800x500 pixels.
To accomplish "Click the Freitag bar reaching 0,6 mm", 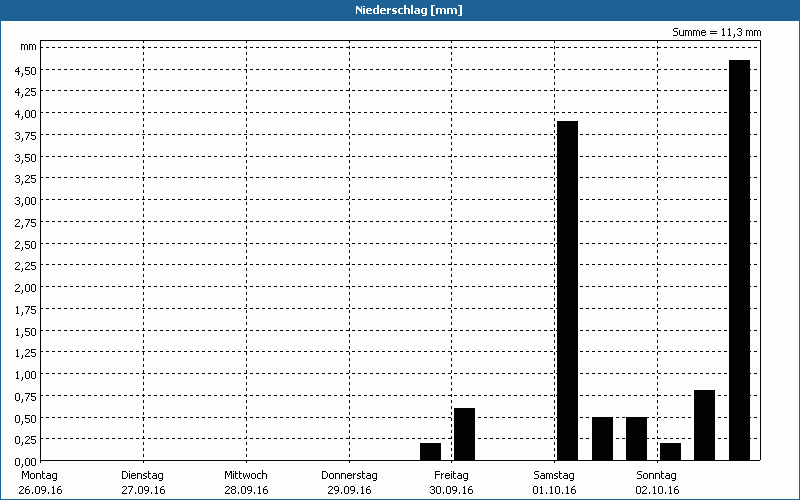I will (x=464, y=434).
